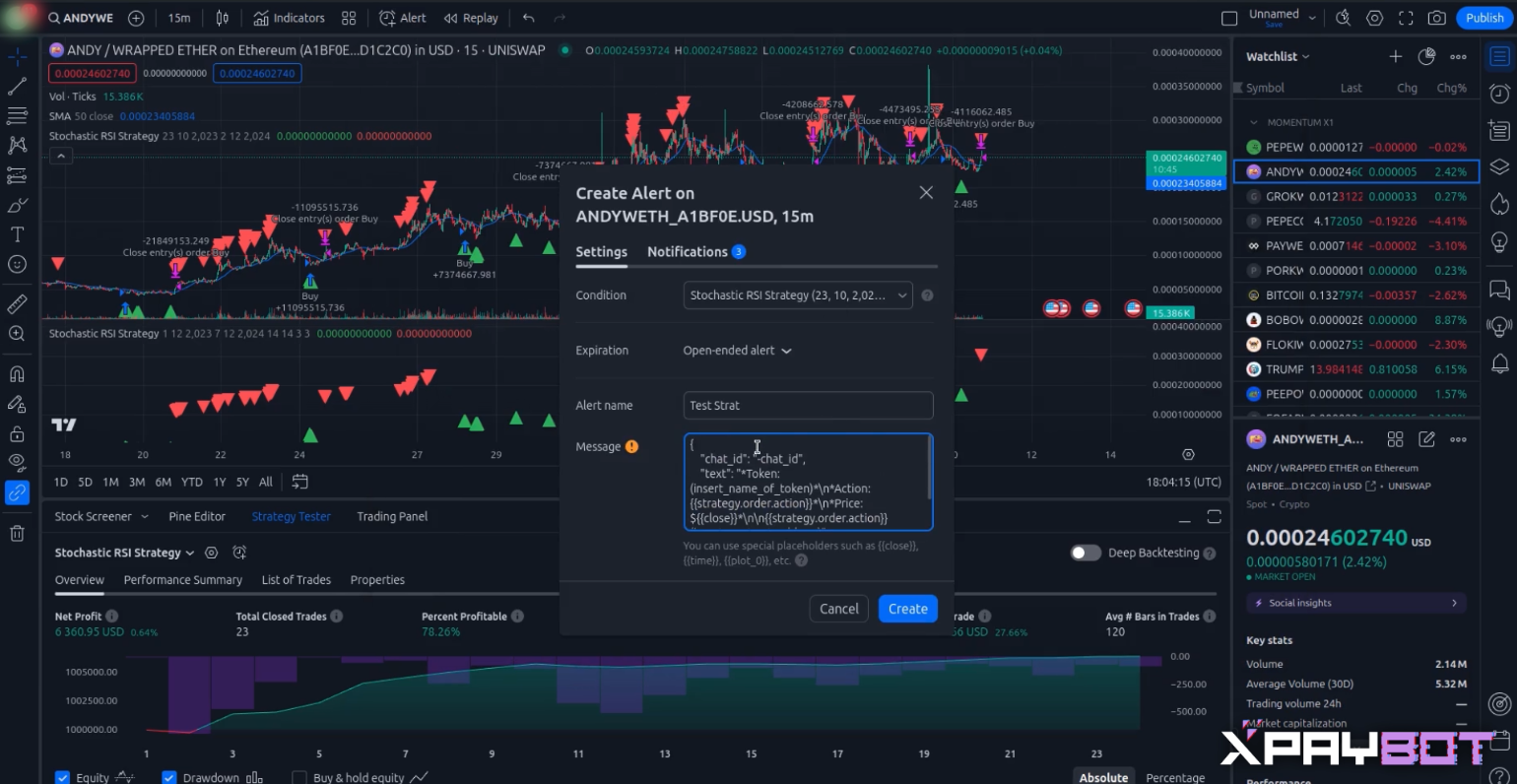Image resolution: width=1517 pixels, height=784 pixels.
Task: Toggle Deep Backtesting switch
Action: 1086,553
